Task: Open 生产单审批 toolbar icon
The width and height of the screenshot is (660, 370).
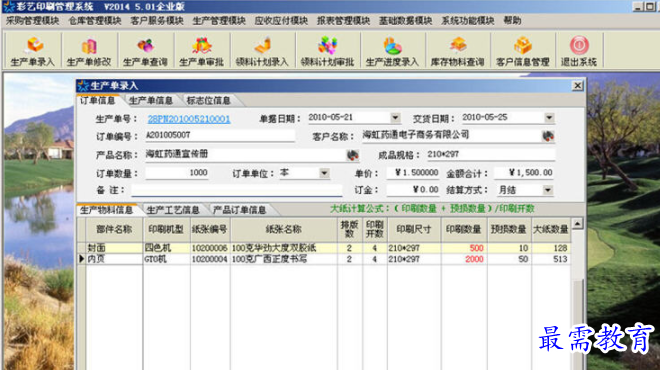Action: pos(202,51)
